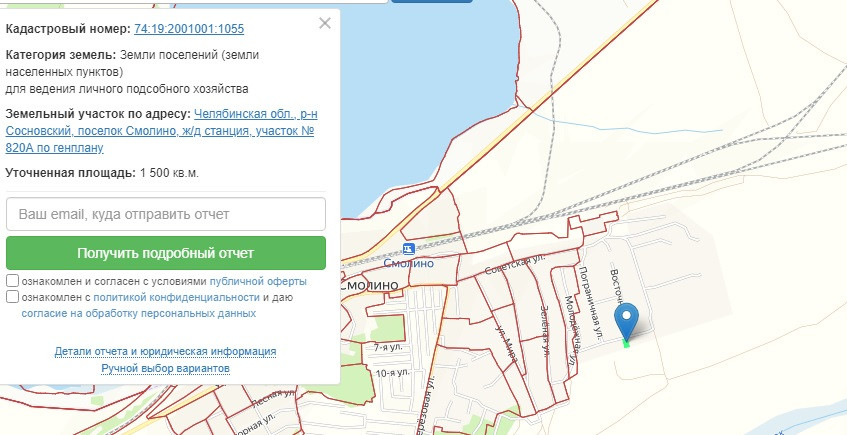Click the 'Категория земель' text
Screen dimensions: 847x435
(60, 55)
